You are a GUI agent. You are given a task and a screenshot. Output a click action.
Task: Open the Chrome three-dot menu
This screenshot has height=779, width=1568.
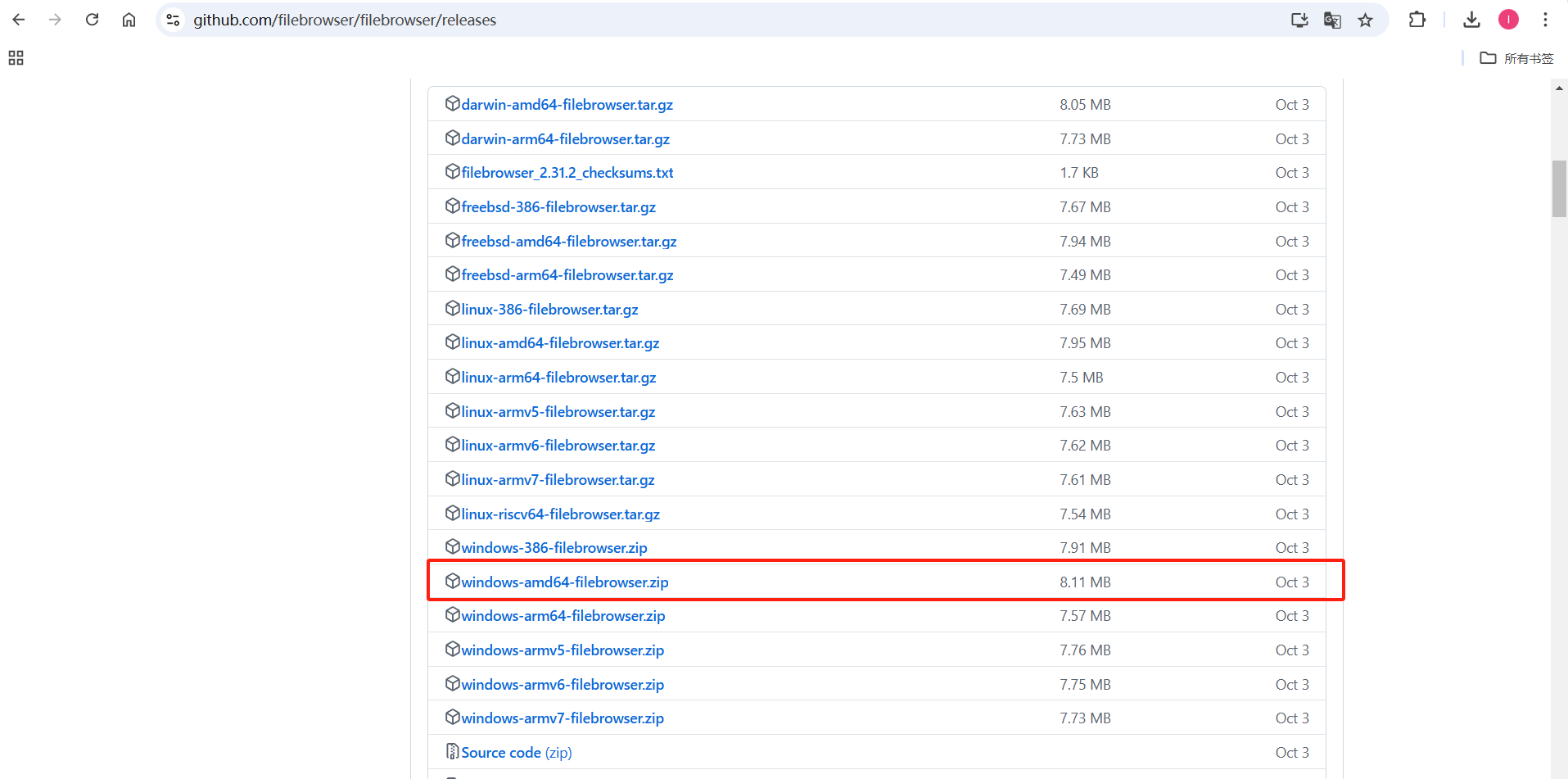(x=1546, y=19)
